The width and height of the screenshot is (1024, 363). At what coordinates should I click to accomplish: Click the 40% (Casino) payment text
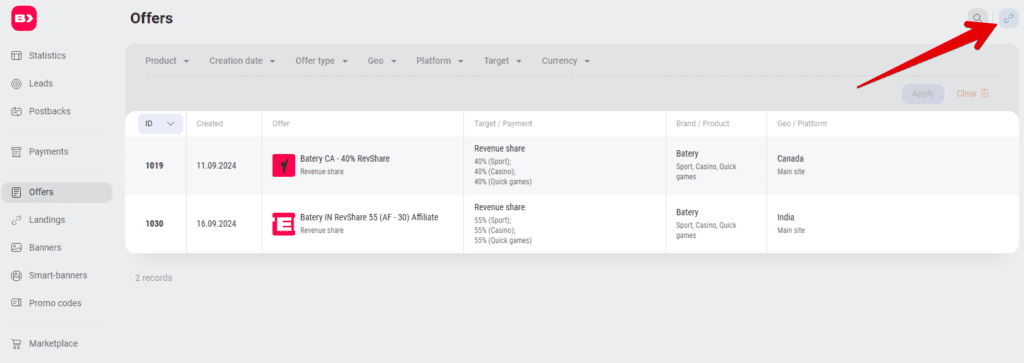click(x=494, y=172)
